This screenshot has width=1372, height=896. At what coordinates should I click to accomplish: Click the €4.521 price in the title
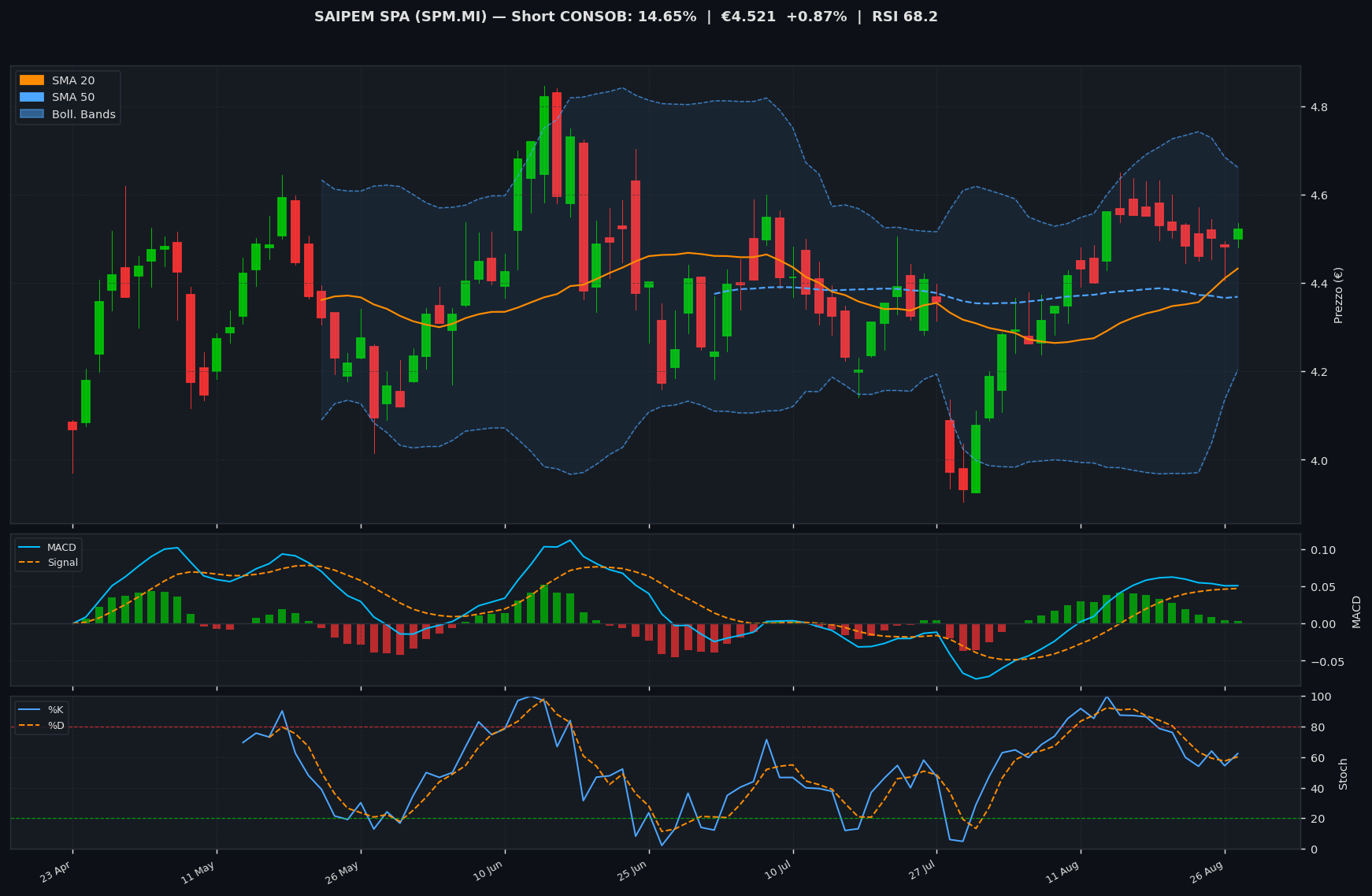coord(747,17)
